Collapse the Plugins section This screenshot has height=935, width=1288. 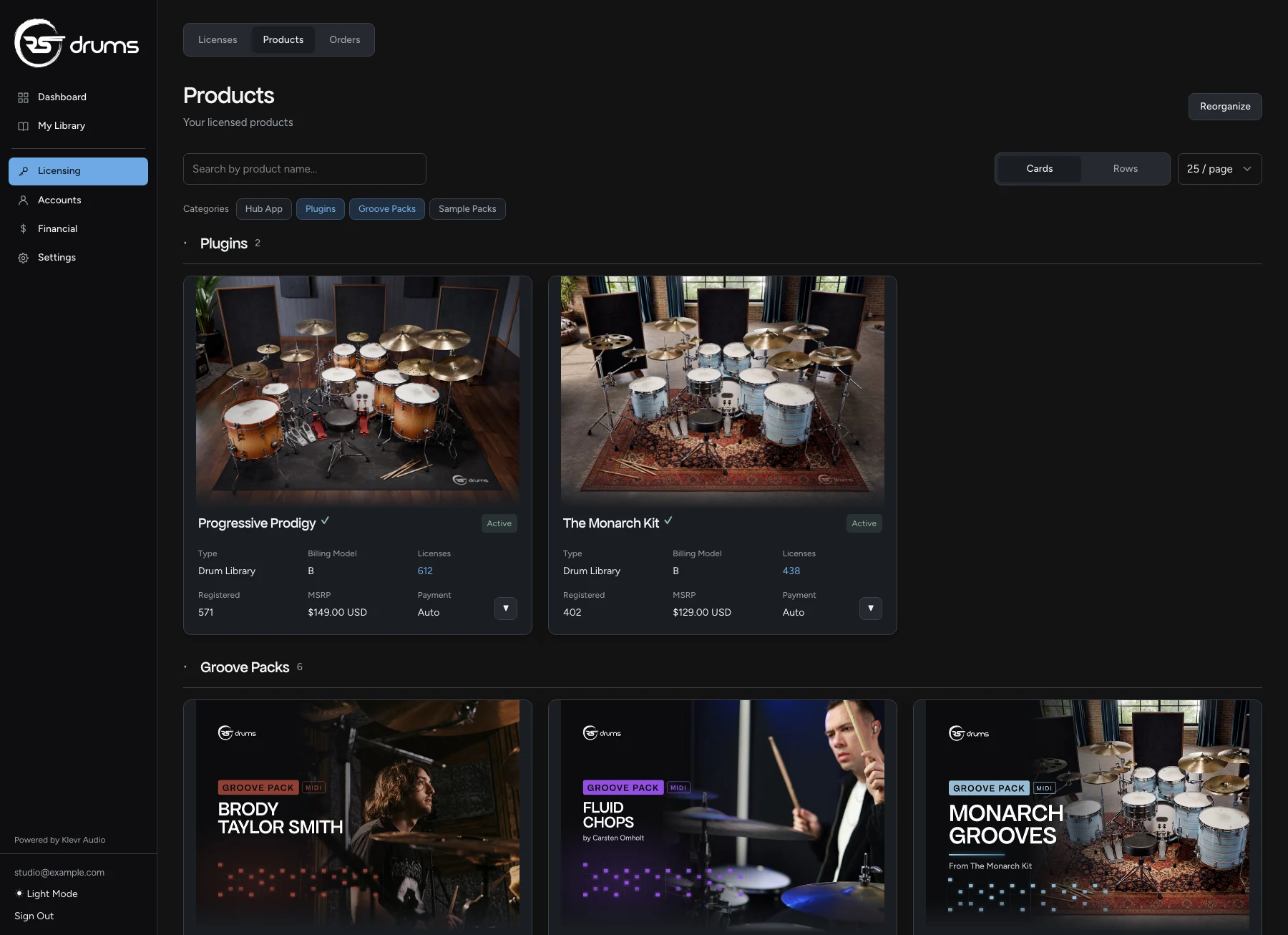click(185, 243)
